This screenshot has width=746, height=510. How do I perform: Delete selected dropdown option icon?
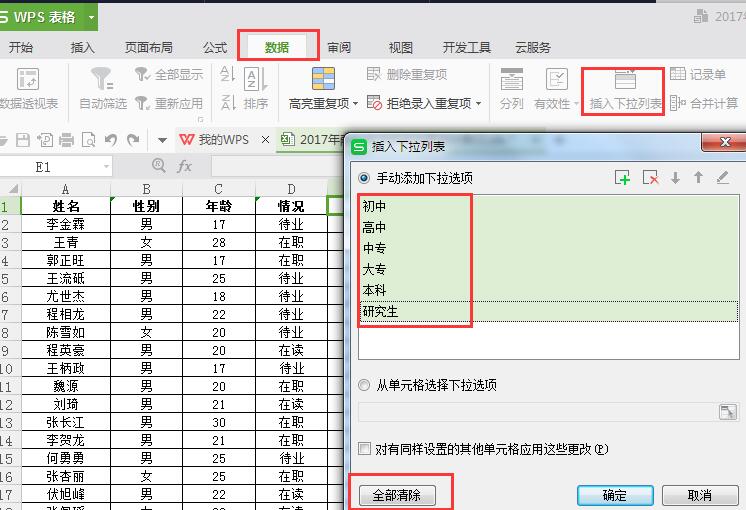point(650,177)
